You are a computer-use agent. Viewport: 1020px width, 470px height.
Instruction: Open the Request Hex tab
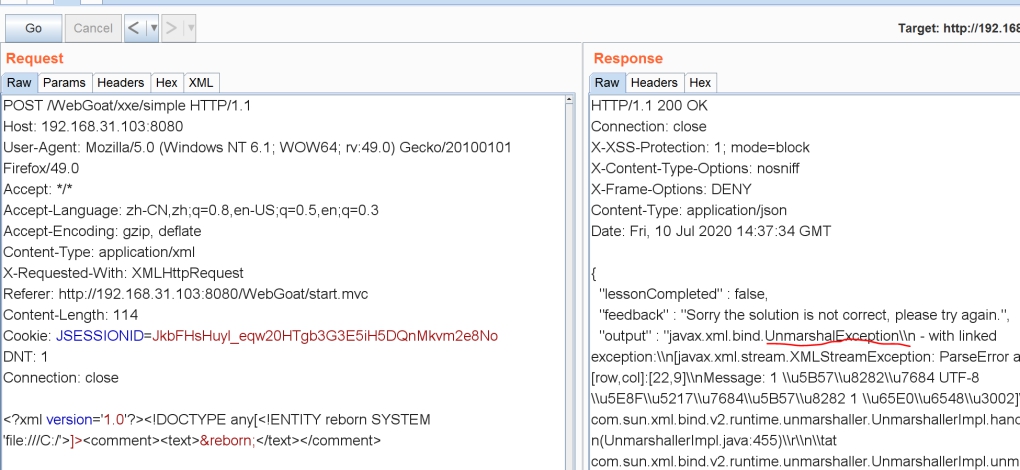tap(167, 83)
